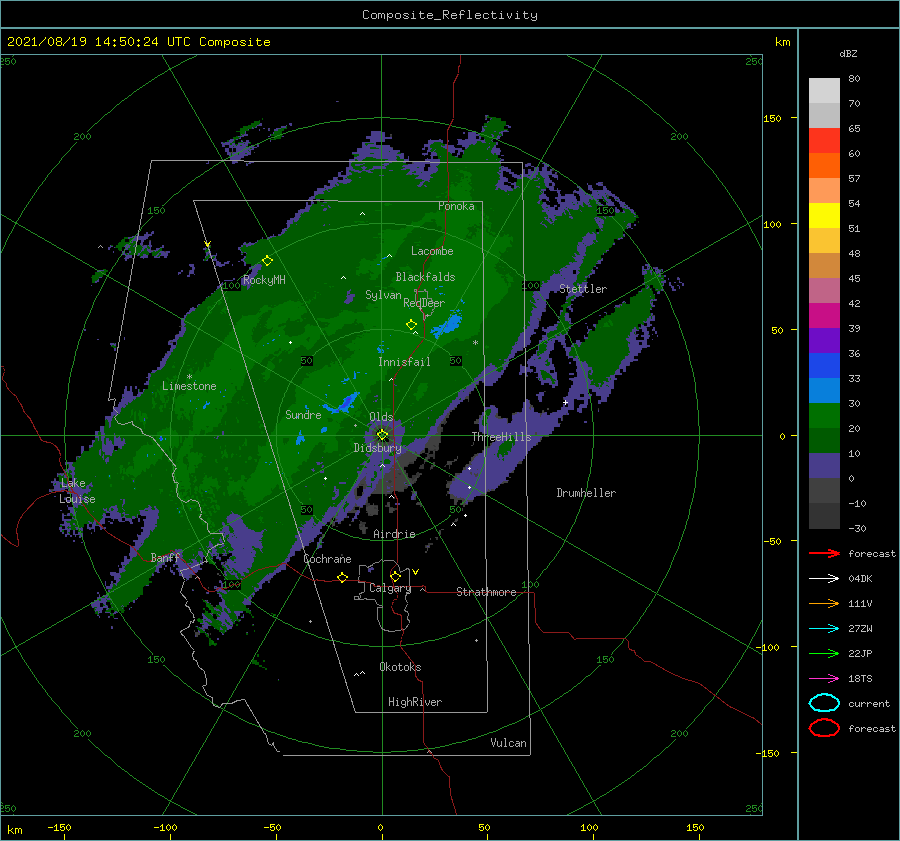Click the Ponoka city label

pyautogui.click(x=456, y=206)
